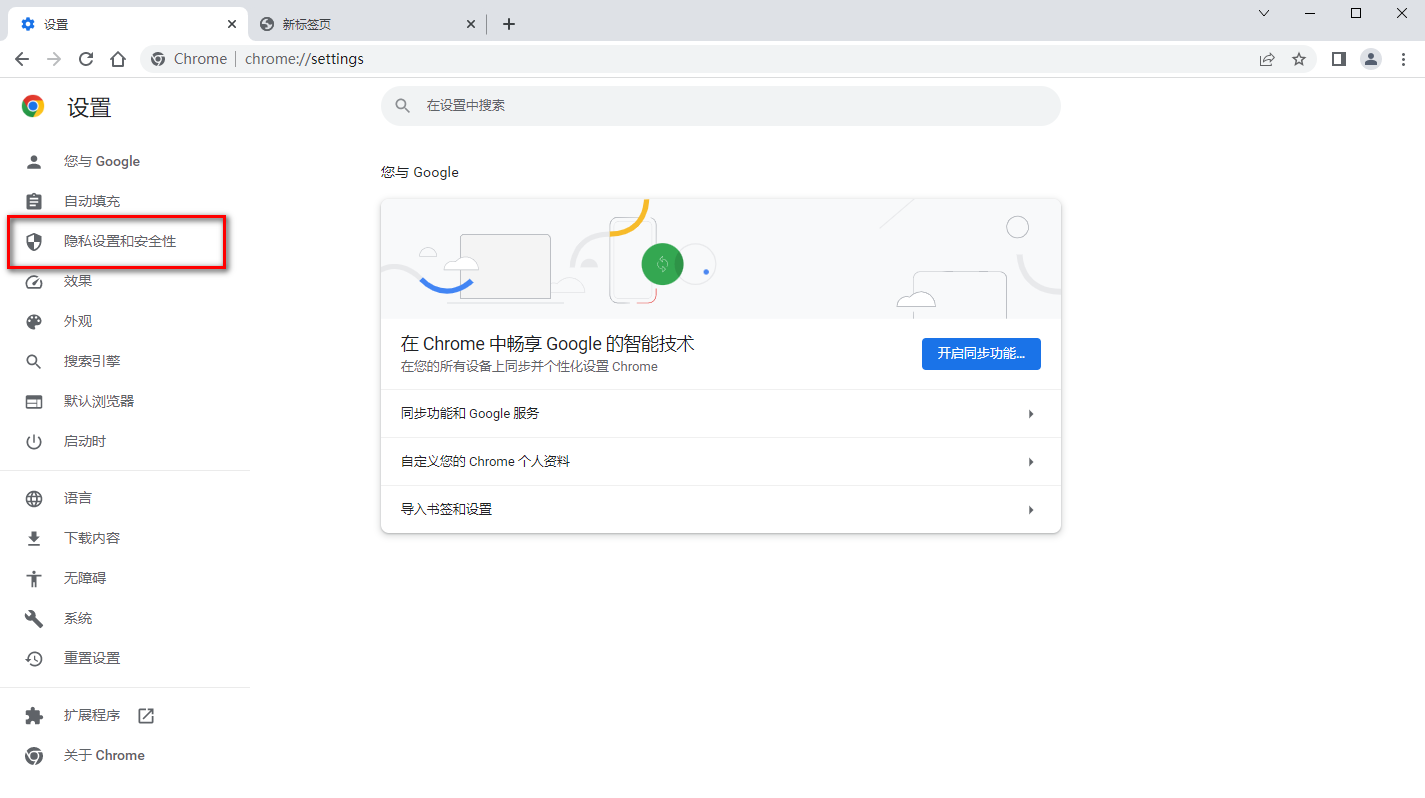Image resolution: width=1425 pixels, height=798 pixels.
Task: Click the globe icon for 语言
Action: [x=34, y=498]
